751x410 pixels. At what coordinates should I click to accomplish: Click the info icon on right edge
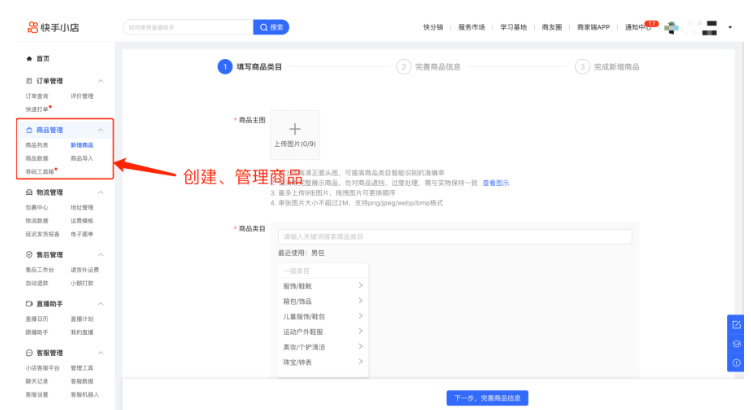click(x=737, y=361)
